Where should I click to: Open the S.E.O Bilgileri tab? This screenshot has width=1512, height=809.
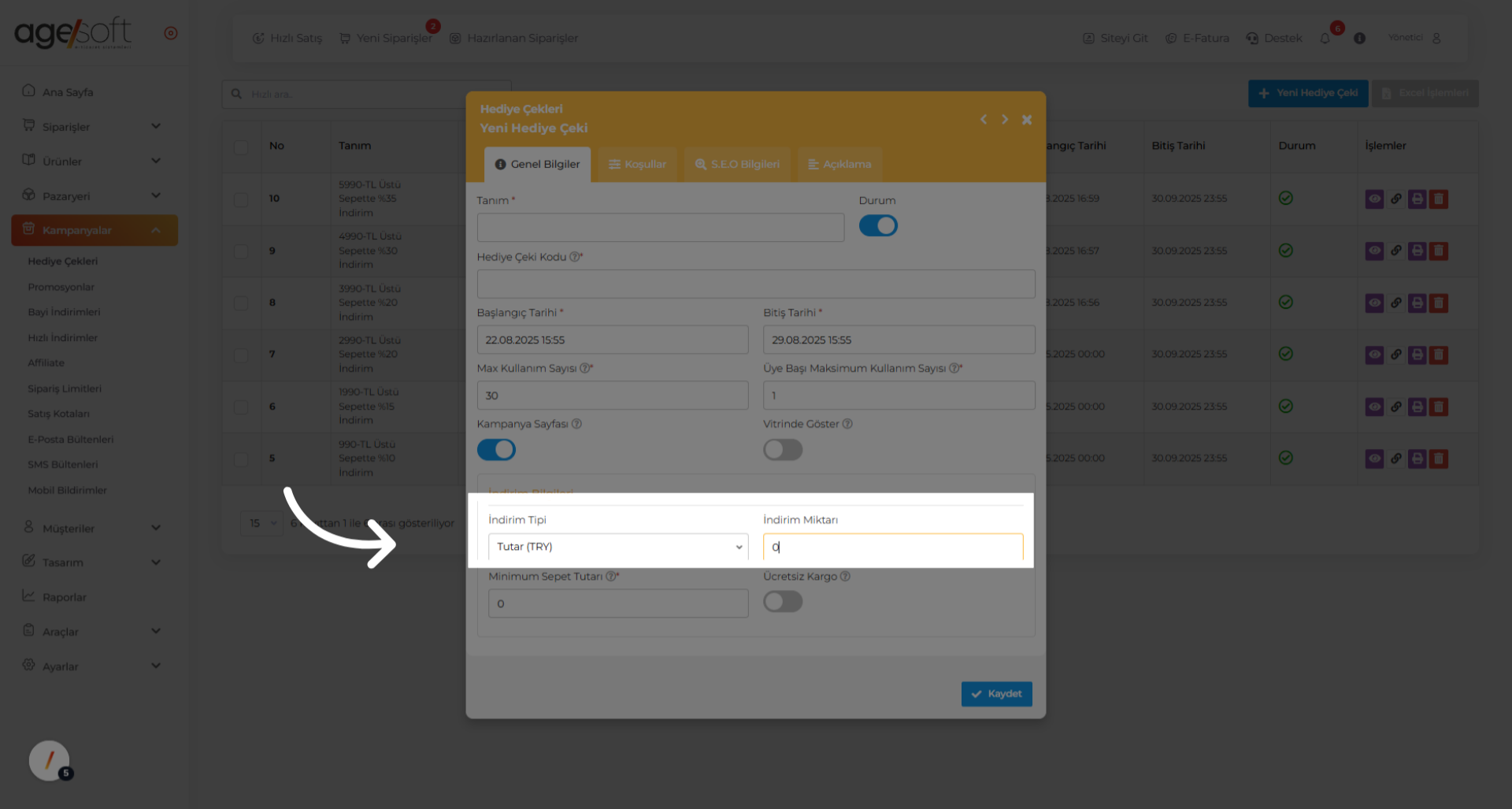click(737, 165)
